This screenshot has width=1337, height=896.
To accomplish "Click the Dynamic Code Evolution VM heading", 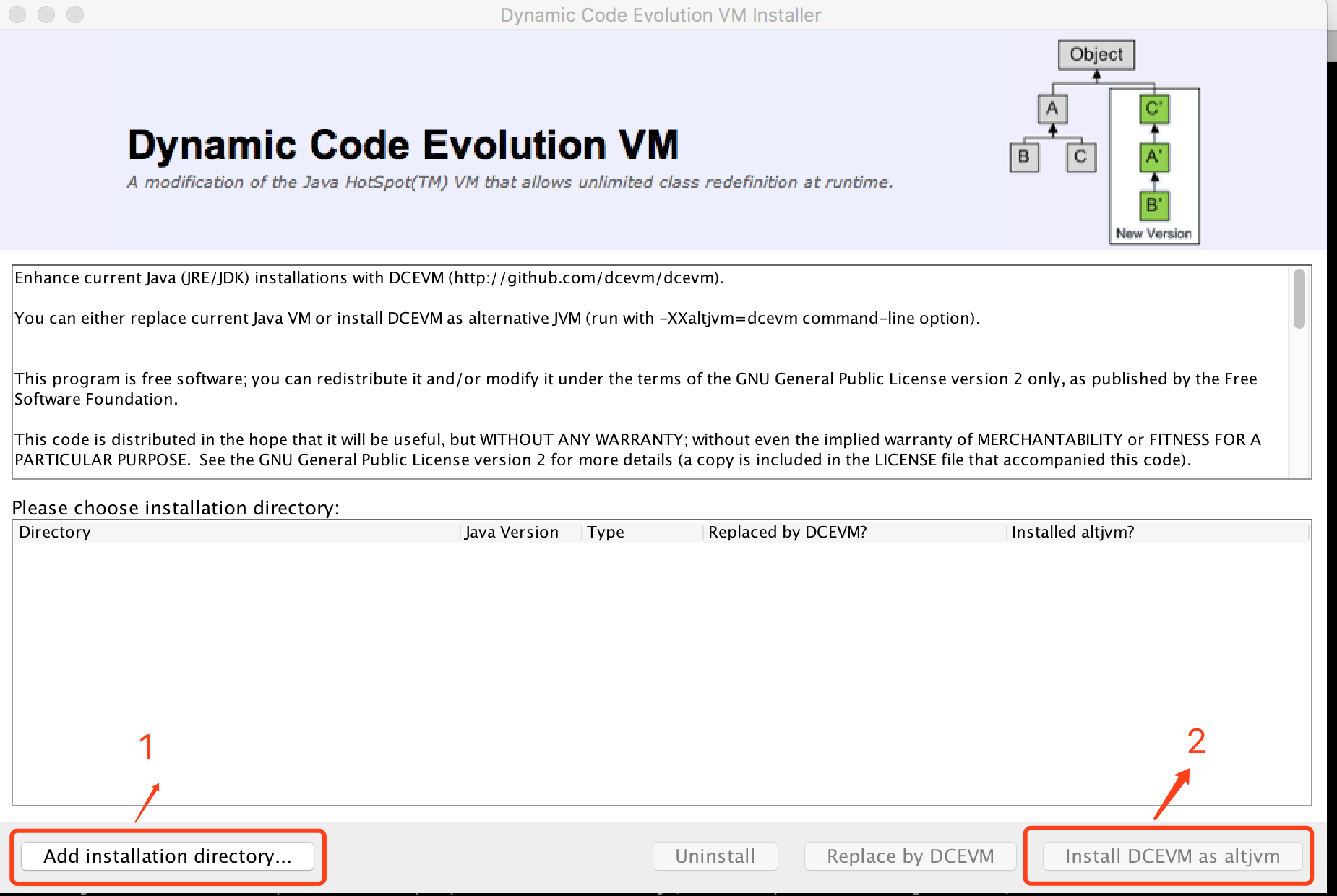I will 403,145.
